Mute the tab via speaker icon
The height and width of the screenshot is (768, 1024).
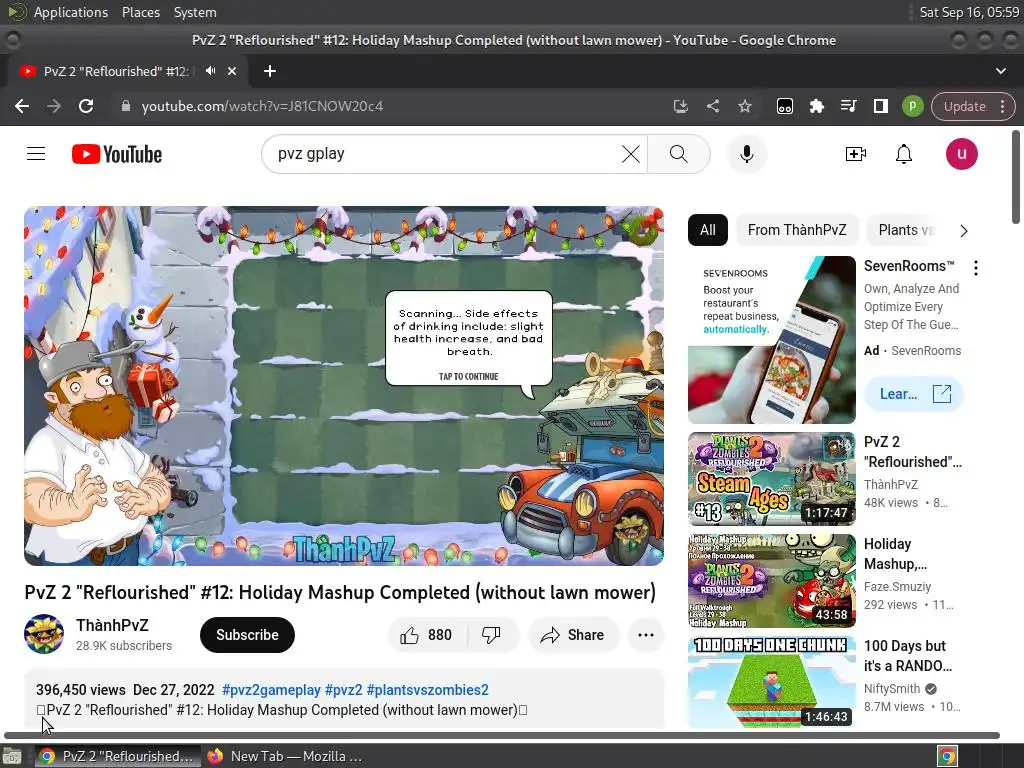pyautogui.click(x=210, y=71)
